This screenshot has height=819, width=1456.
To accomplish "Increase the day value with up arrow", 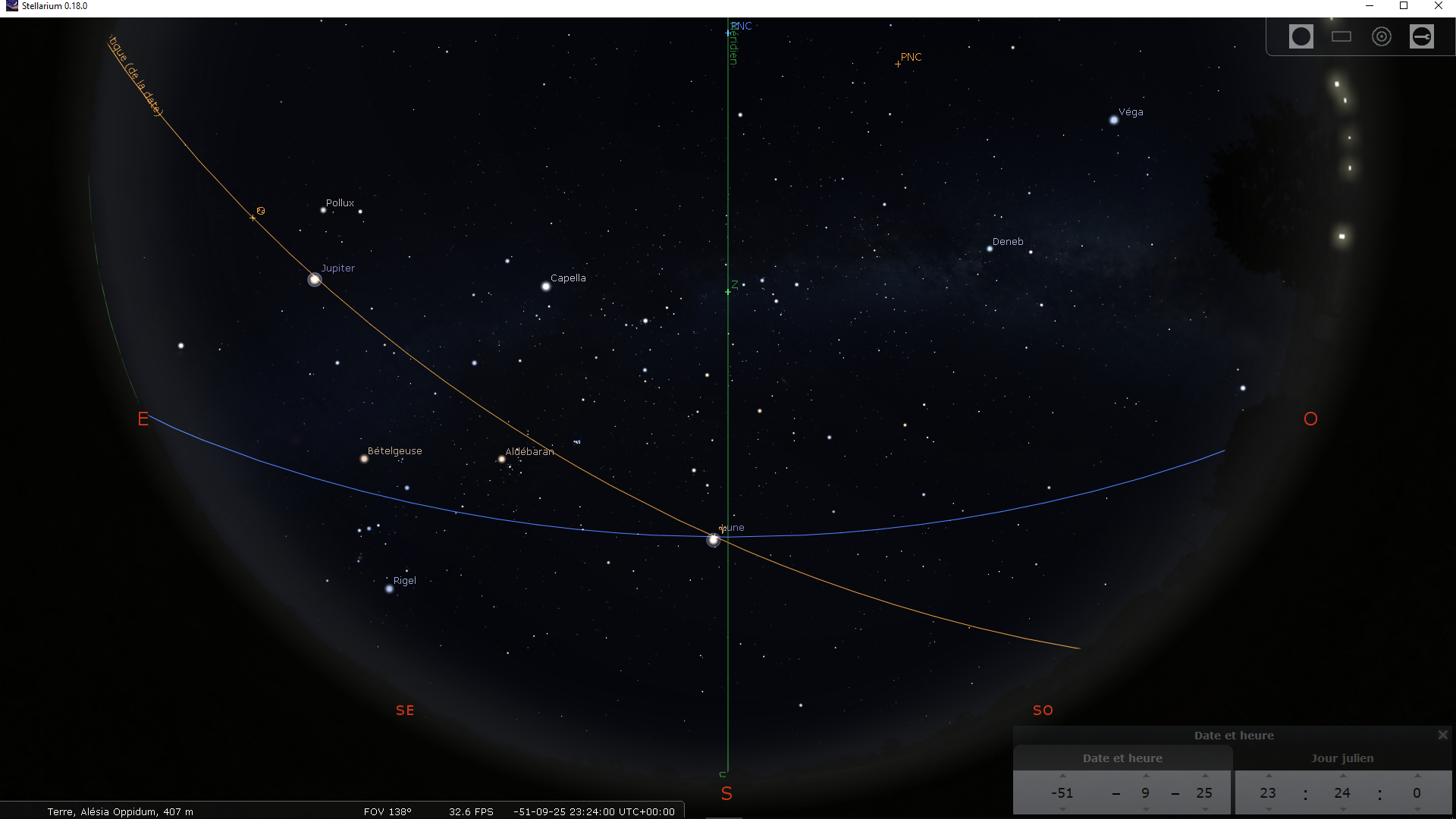I will click(x=1205, y=776).
